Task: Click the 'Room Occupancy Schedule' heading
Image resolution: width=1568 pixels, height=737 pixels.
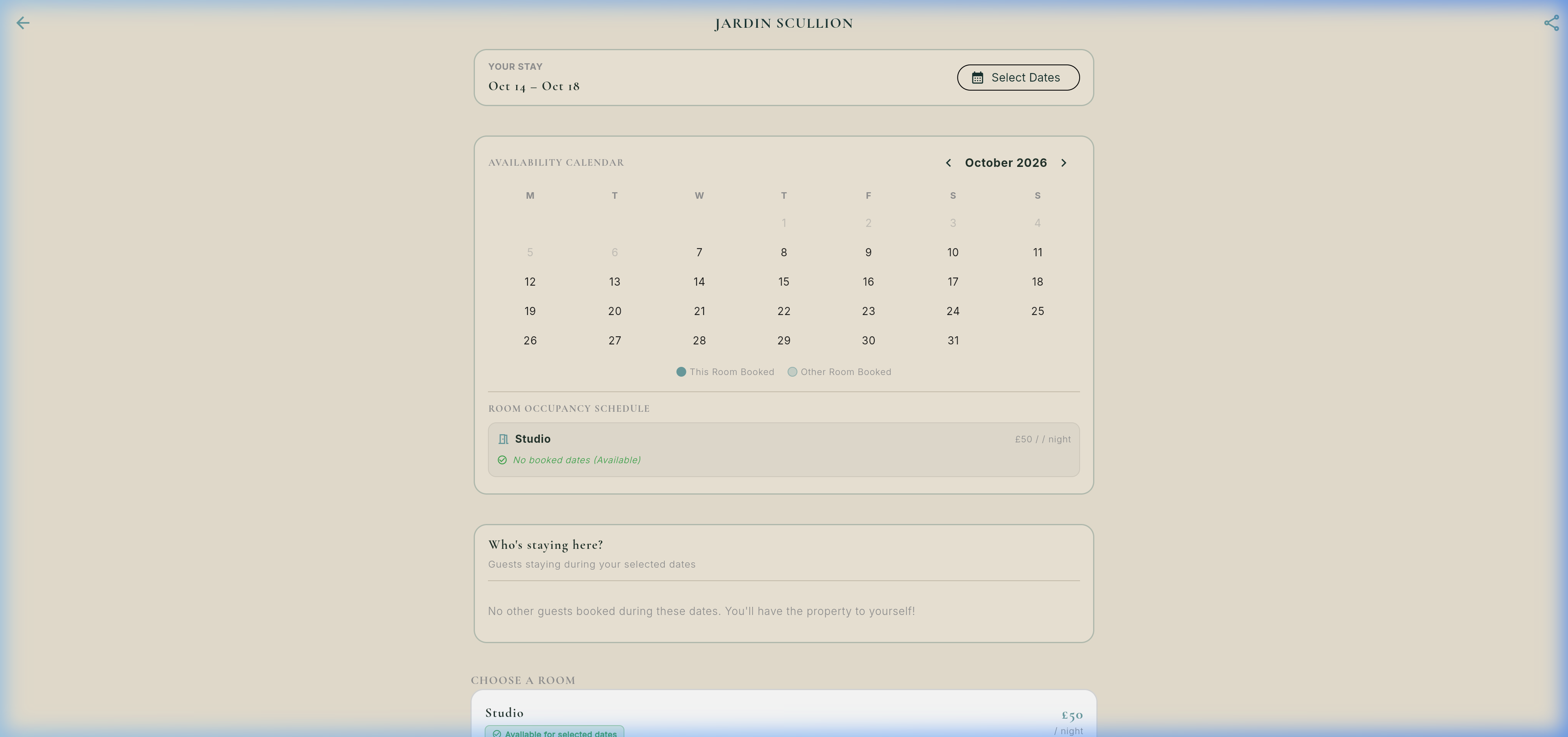Action: point(568,408)
